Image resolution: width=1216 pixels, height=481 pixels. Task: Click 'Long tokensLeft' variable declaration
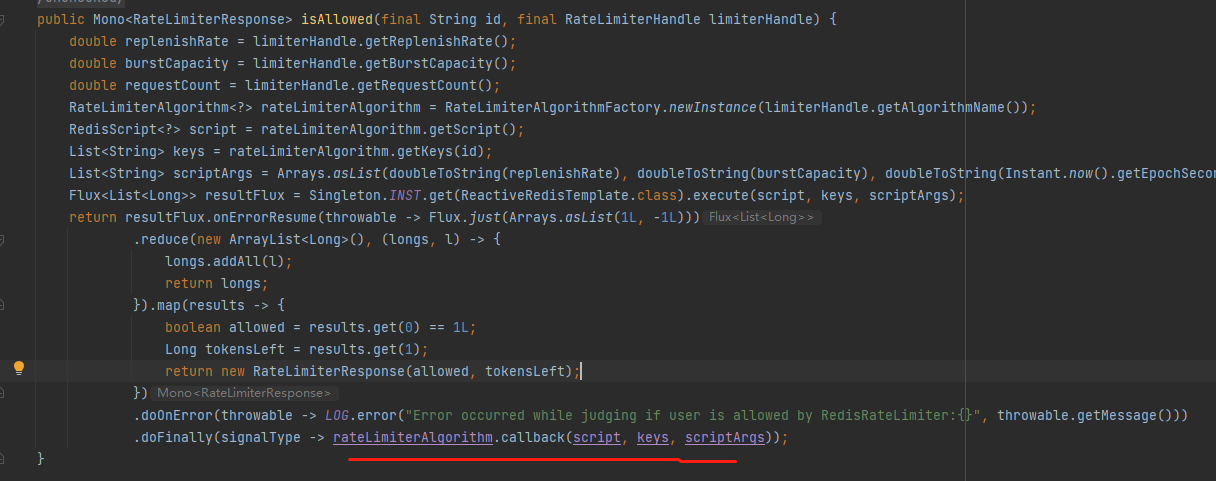coord(225,349)
